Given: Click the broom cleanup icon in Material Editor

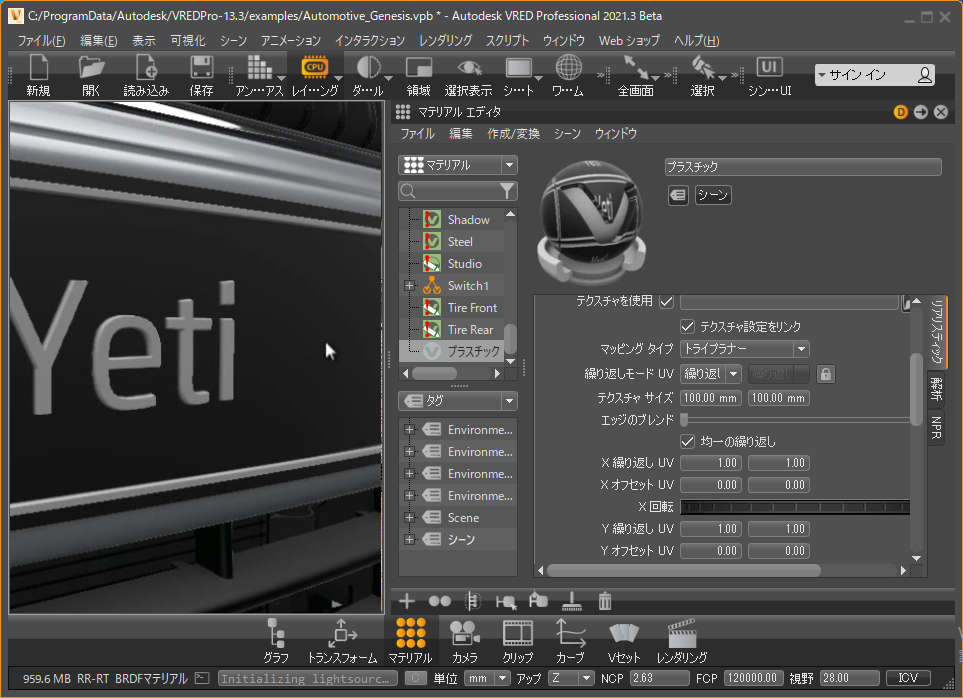Looking at the screenshot, I should (x=572, y=601).
